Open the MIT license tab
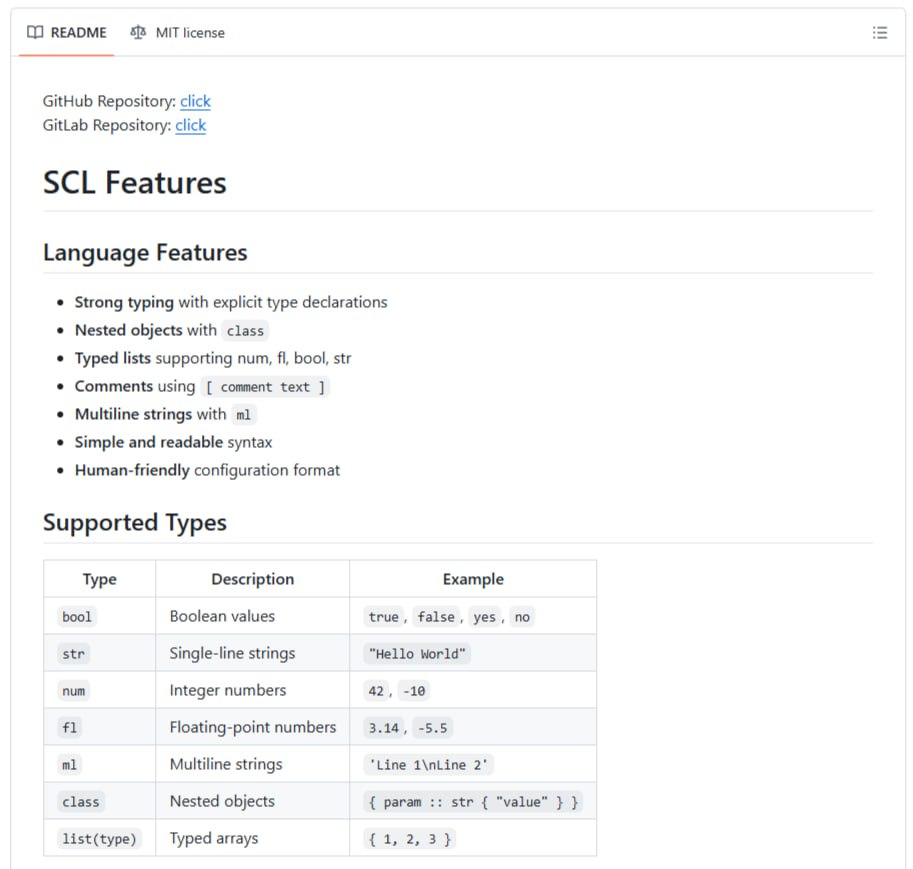The height and width of the screenshot is (869, 913). [178, 33]
